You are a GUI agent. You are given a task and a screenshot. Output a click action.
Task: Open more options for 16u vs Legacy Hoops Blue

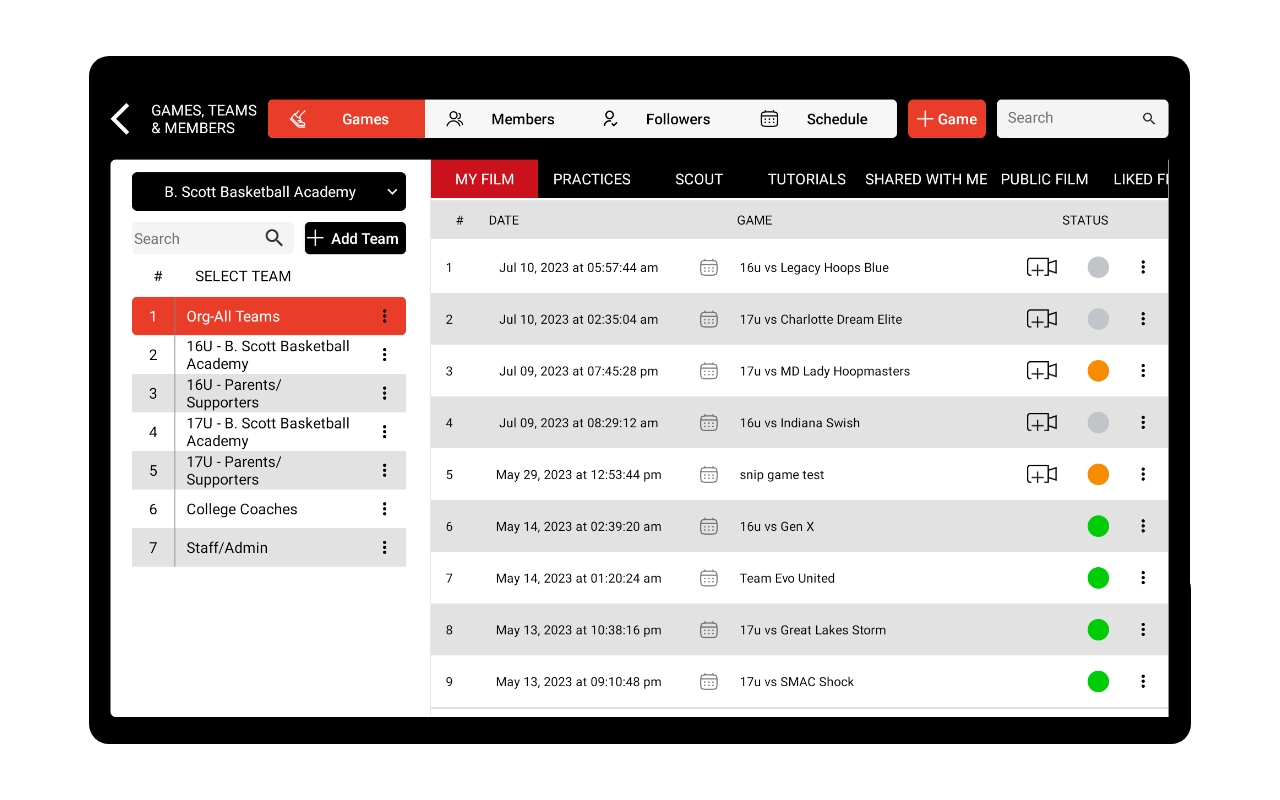point(1143,267)
